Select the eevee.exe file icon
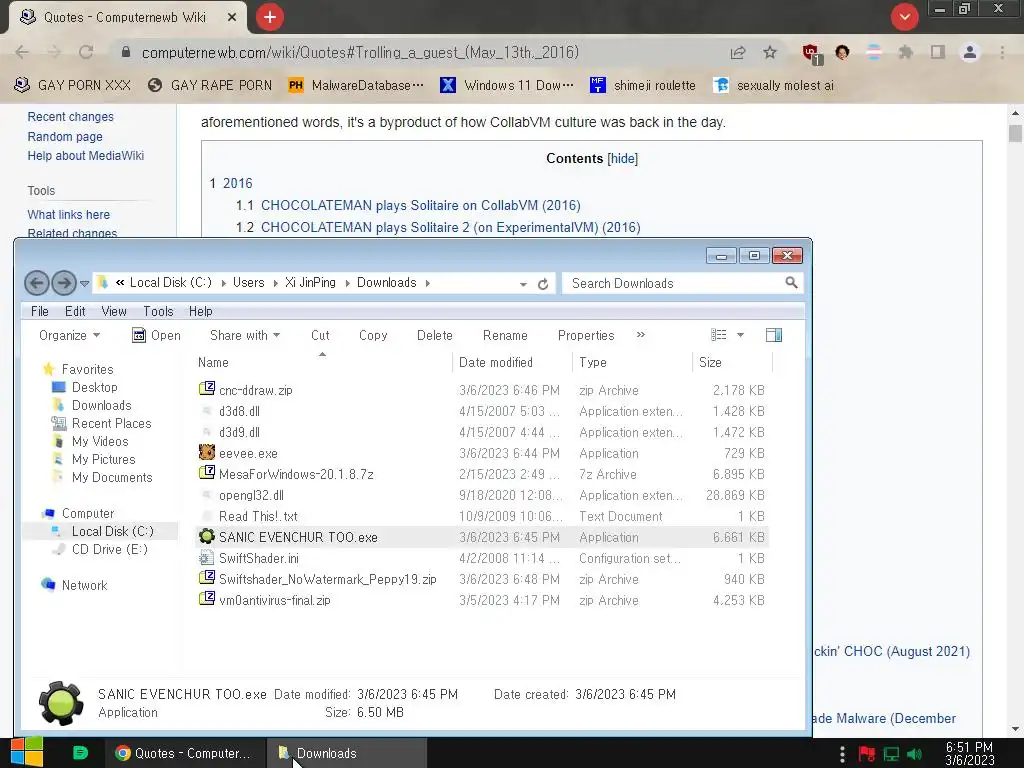The width and height of the screenshot is (1024, 768). click(206, 453)
